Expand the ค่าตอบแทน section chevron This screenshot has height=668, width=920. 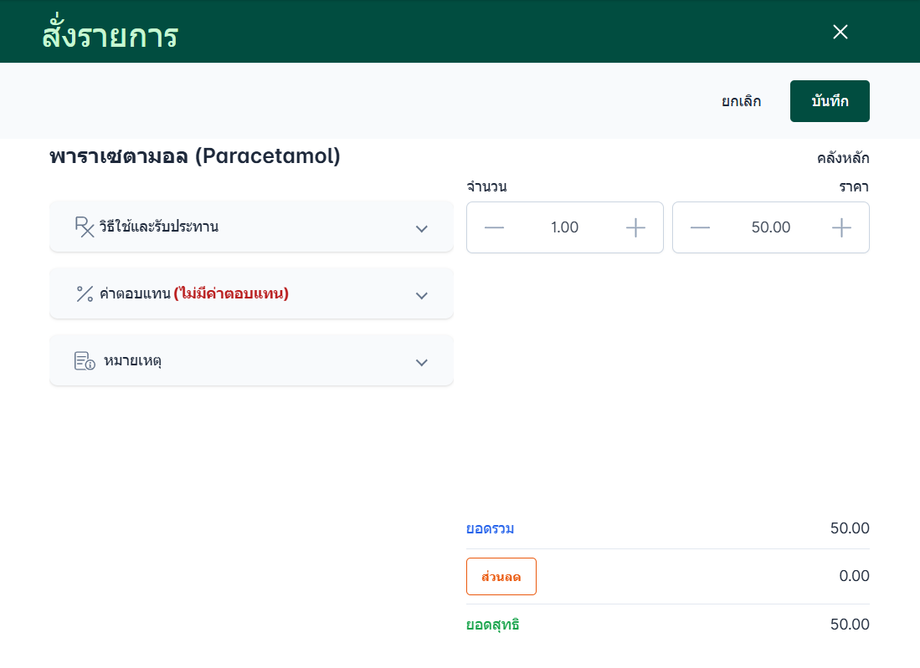[x=422, y=295]
